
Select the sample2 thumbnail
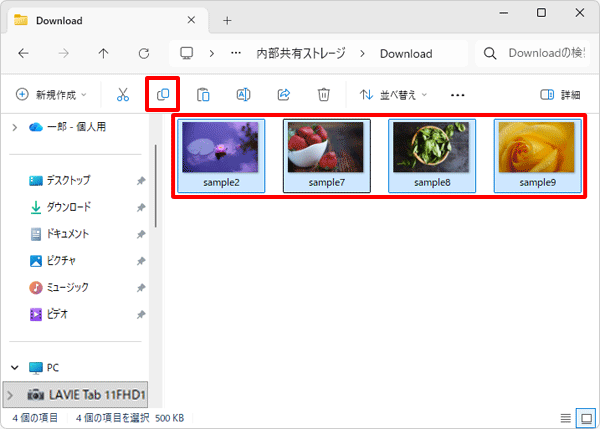(221, 156)
